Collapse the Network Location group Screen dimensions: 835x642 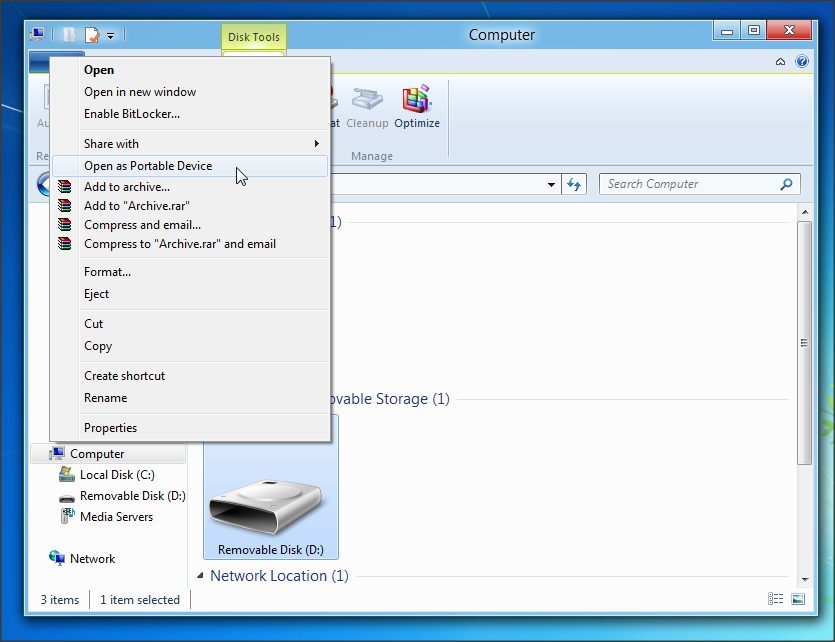[200, 576]
